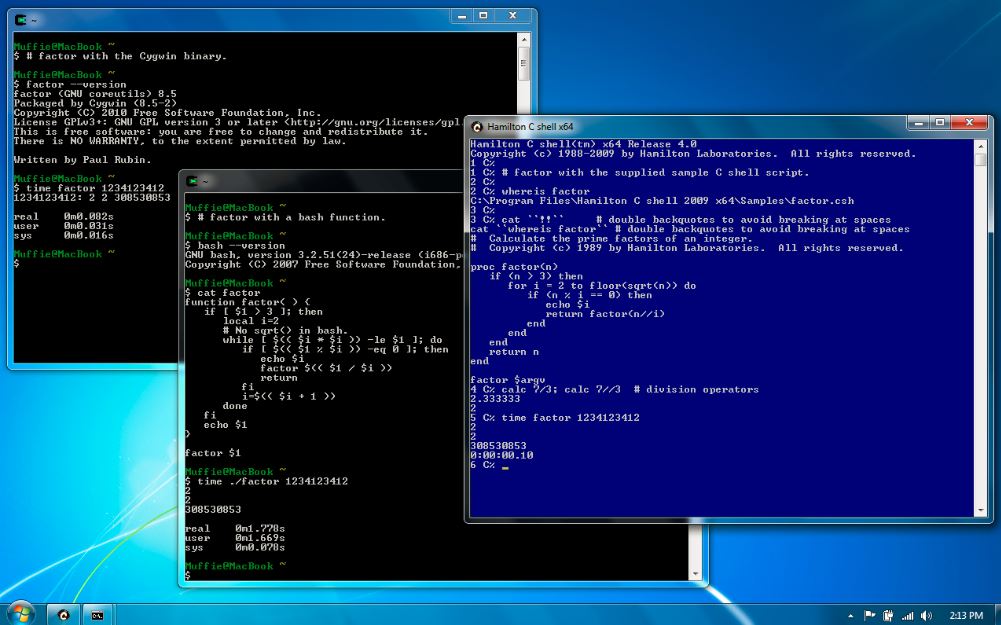Minimize the rear Cygwin factor window
1001x625 pixels.
click(462, 16)
